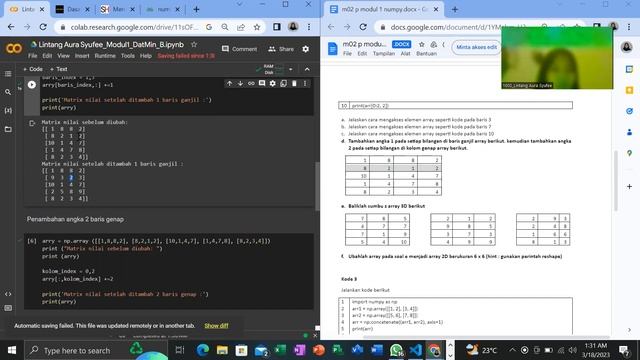Add a code cell with + Code
Image resolution: width=640 pixels, height=360 pixels.
point(33,69)
